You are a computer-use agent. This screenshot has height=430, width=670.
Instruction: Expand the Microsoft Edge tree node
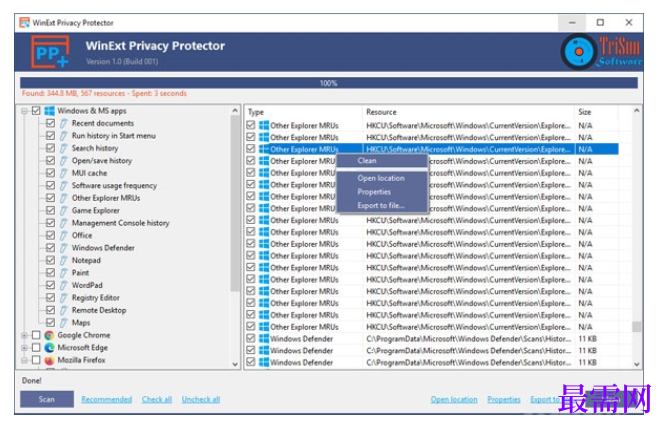click(25, 348)
